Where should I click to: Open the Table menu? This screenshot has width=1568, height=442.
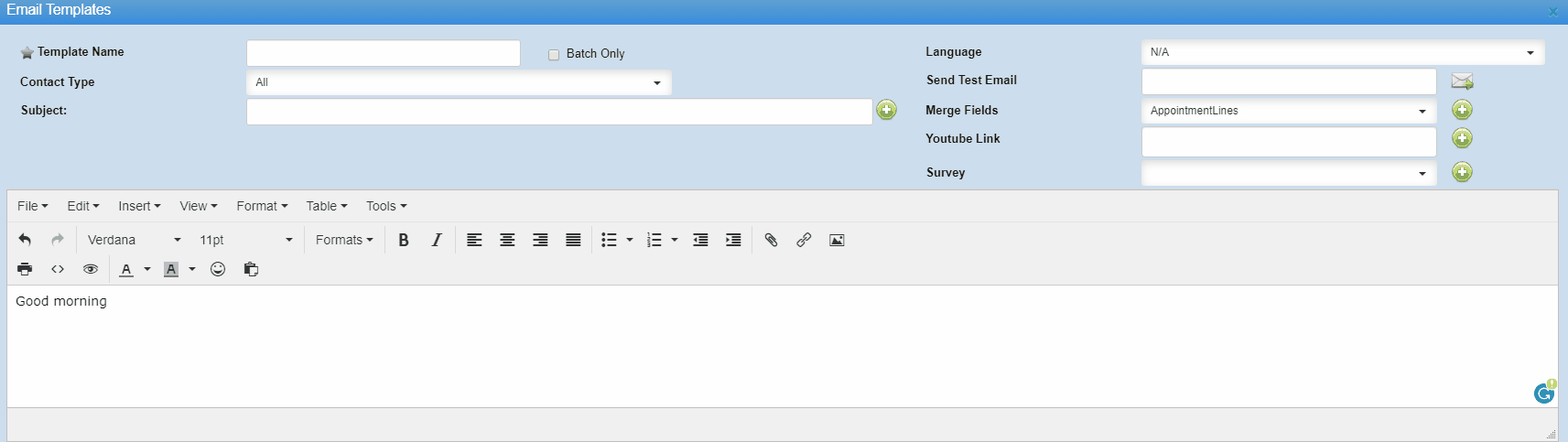(x=327, y=206)
